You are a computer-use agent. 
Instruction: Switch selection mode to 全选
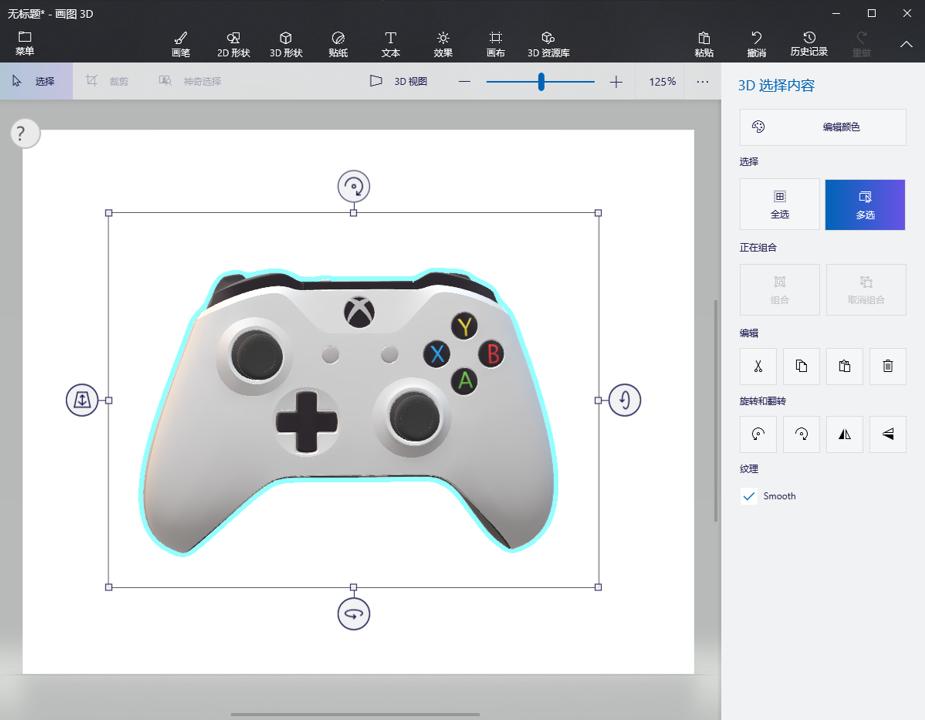[779, 205]
